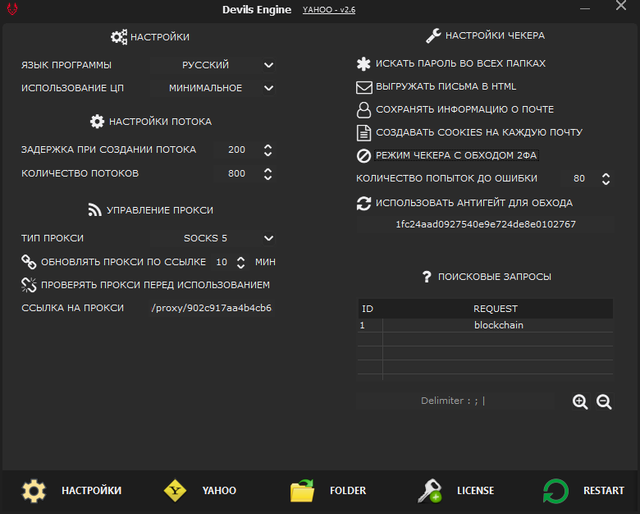The height and width of the screenshot is (514, 640).
Task: Click the zoom-out magnifier to remove request
Action: click(604, 402)
